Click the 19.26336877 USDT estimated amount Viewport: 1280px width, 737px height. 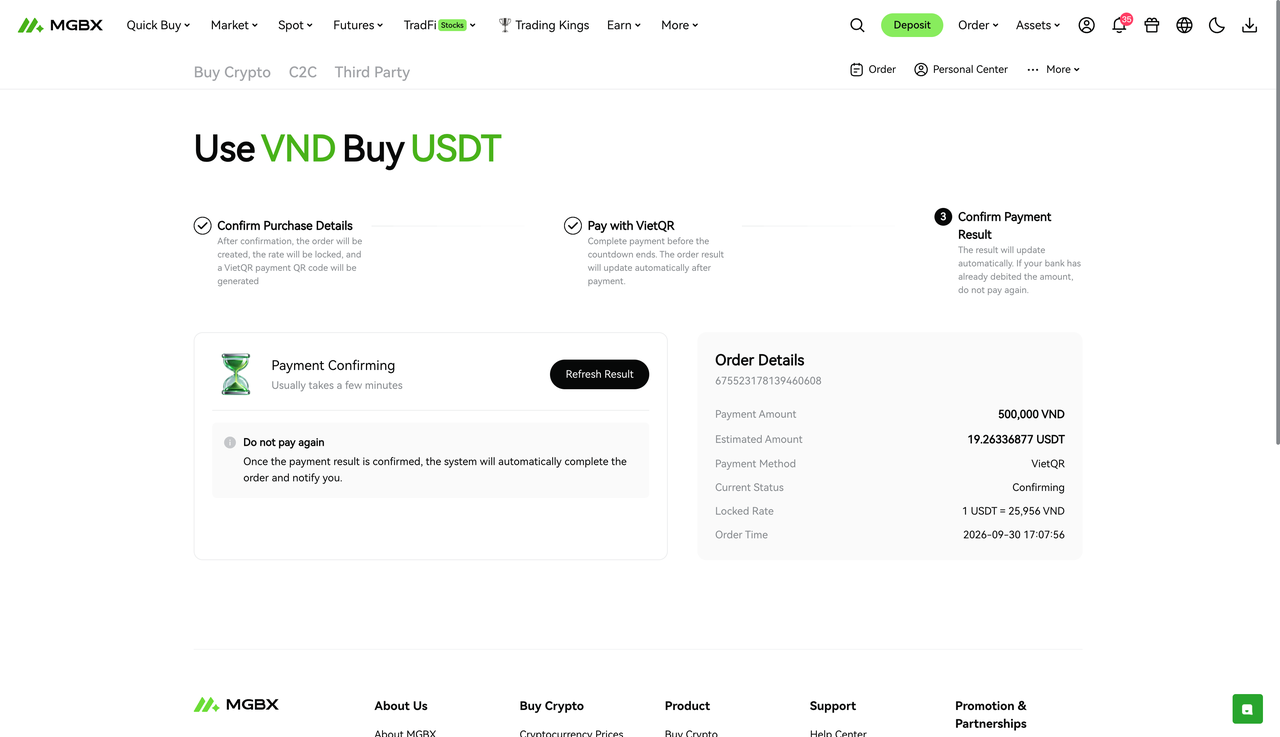click(x=1016, y=439)
